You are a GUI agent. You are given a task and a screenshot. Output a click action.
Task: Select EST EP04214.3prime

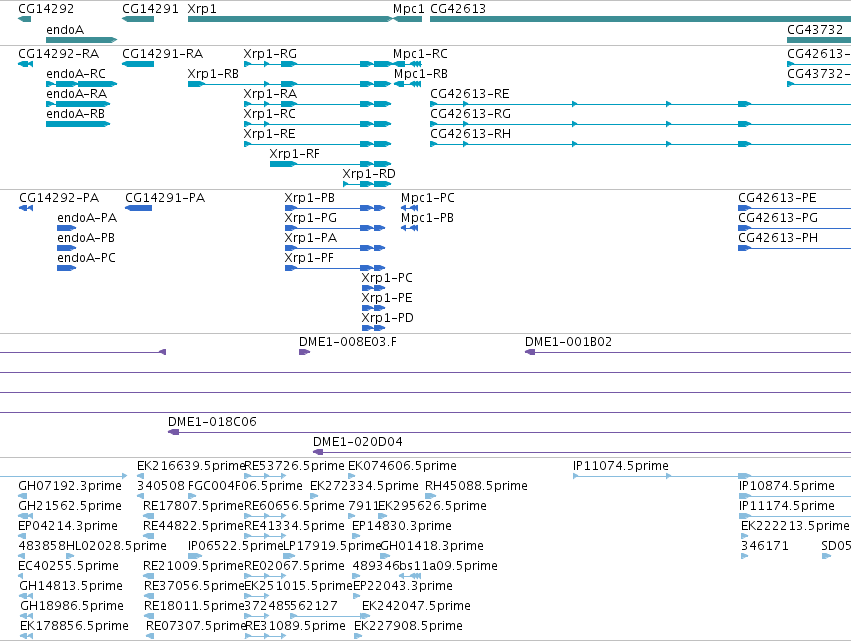(68, 526)
